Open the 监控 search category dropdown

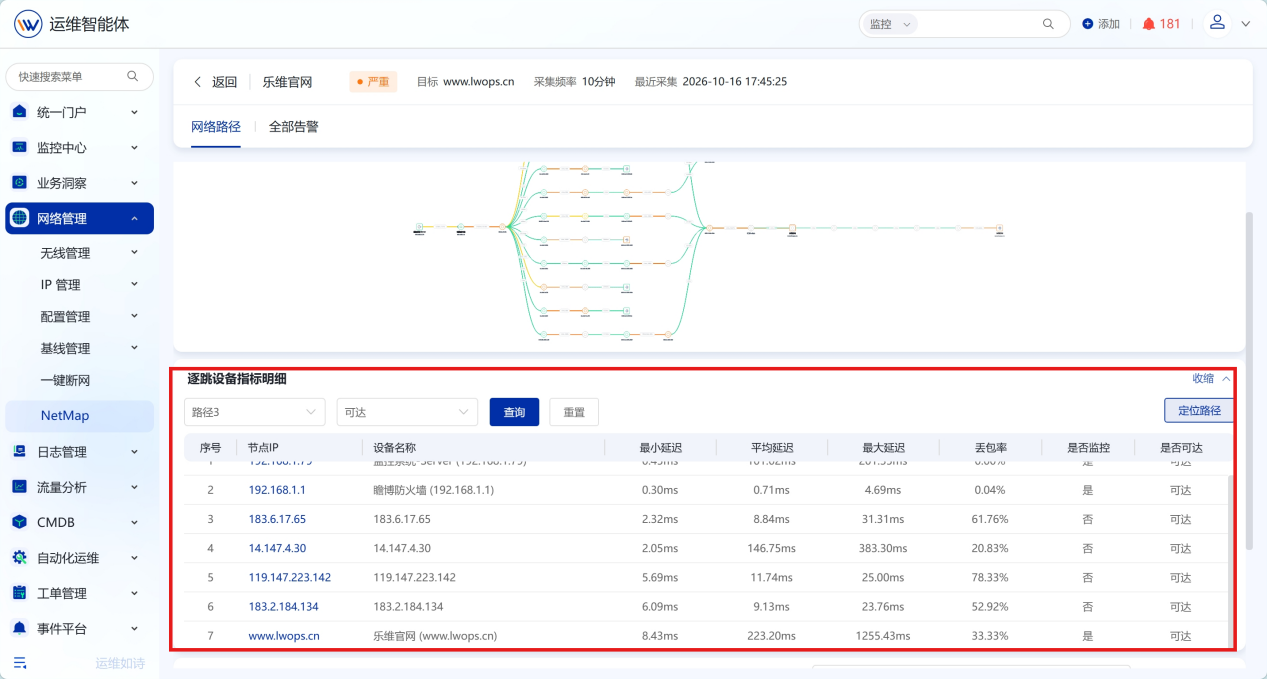pyautogui.click(x=890, y=24)
